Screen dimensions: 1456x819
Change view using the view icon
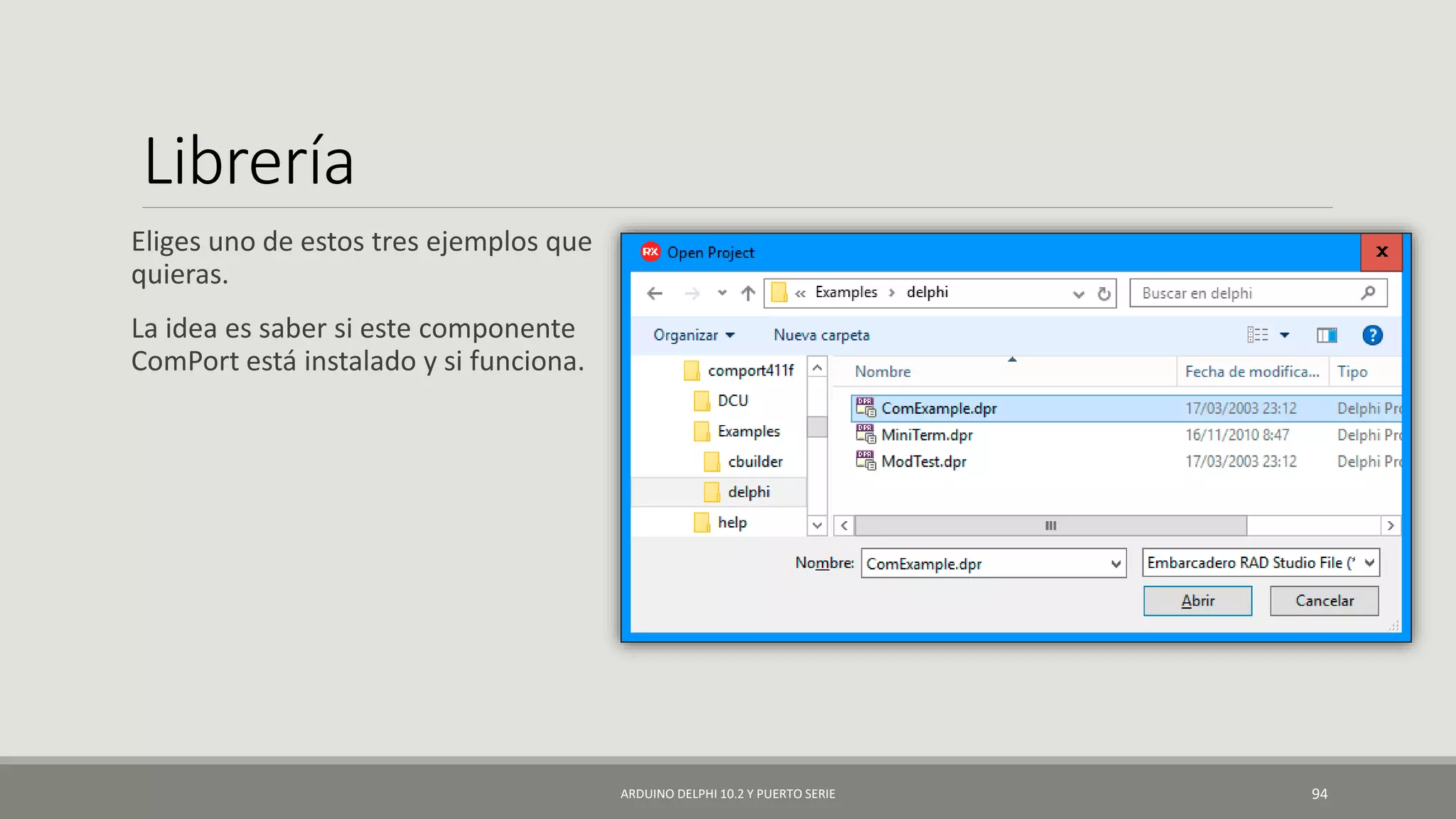(1258, 335)
